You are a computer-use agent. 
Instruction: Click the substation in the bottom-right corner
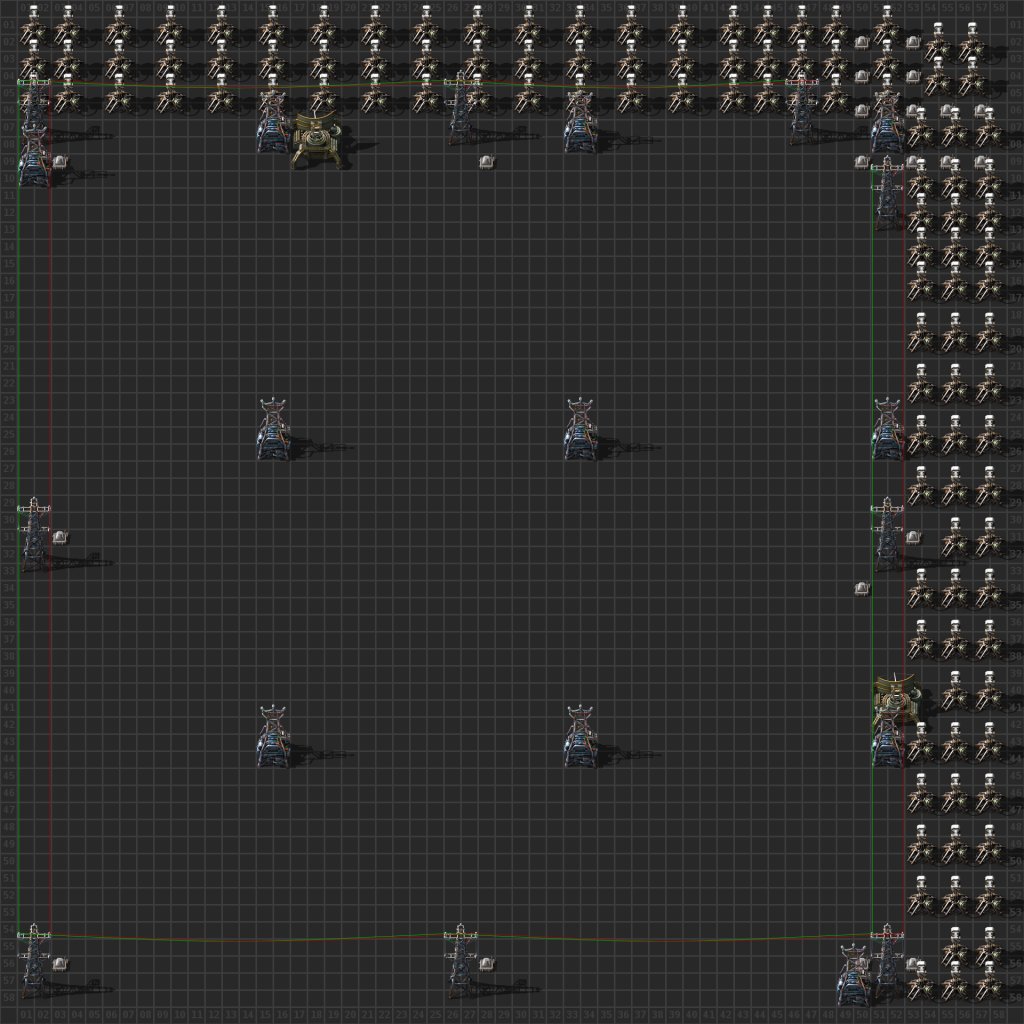pyautogui.click(x=853, y=980)
